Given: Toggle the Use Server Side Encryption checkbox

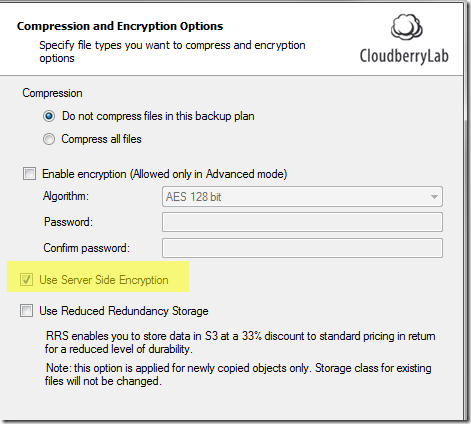Looking at the screenshot, I should pos(26,279).
